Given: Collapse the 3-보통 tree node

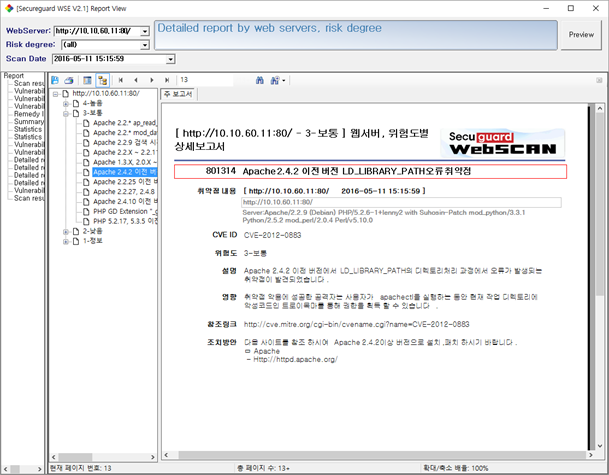Looking at the screenshot, I should (66, 113).
